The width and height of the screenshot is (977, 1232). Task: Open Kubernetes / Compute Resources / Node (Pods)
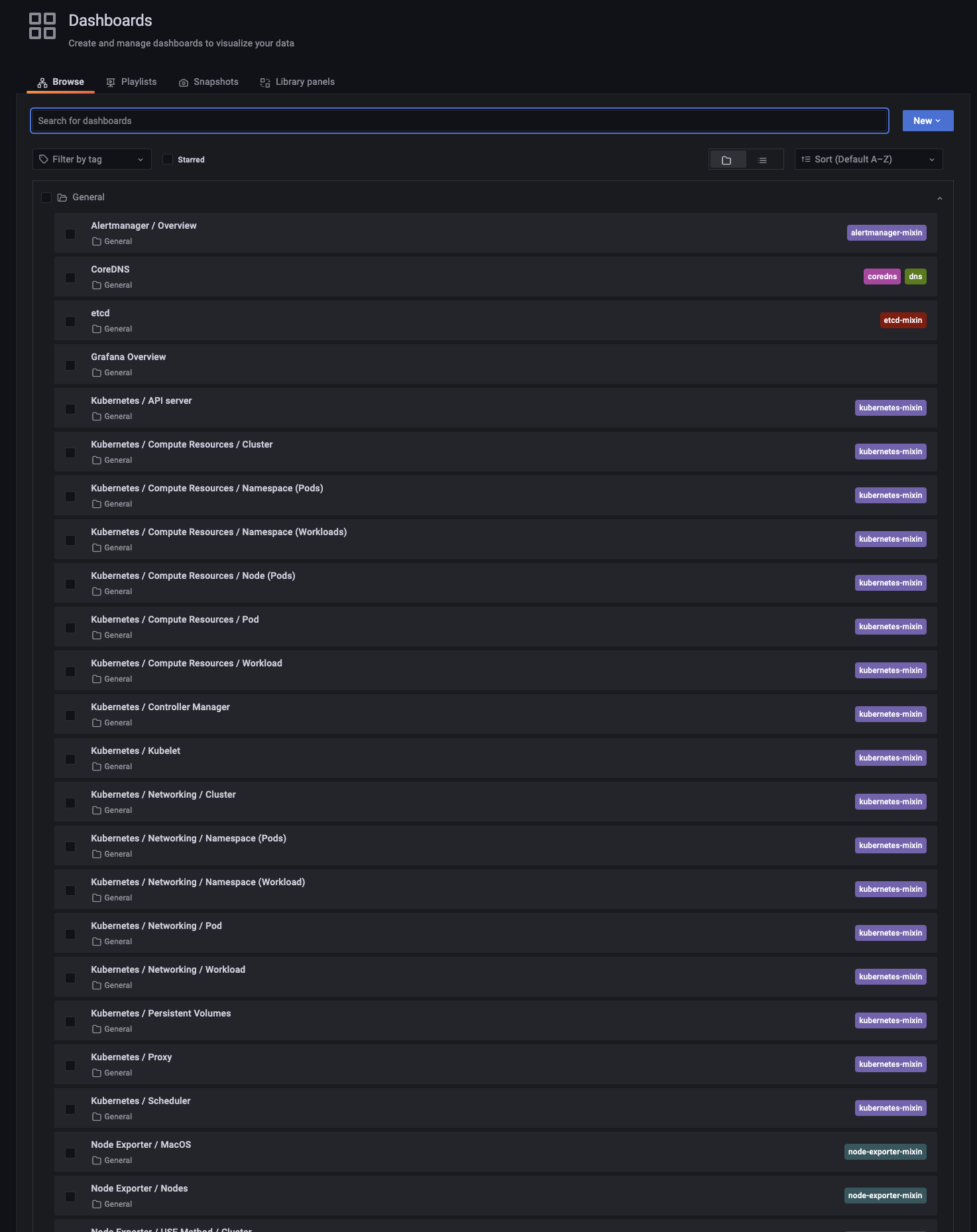pyautogui.click(x=194, y=576)
